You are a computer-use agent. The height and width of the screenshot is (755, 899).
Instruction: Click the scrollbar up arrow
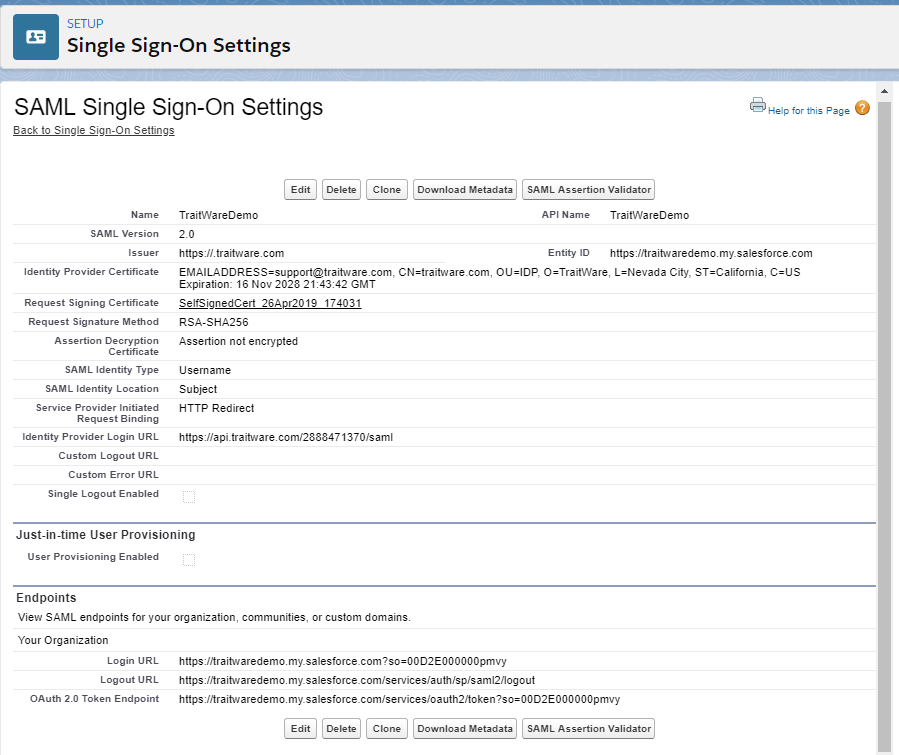point(884,91)
